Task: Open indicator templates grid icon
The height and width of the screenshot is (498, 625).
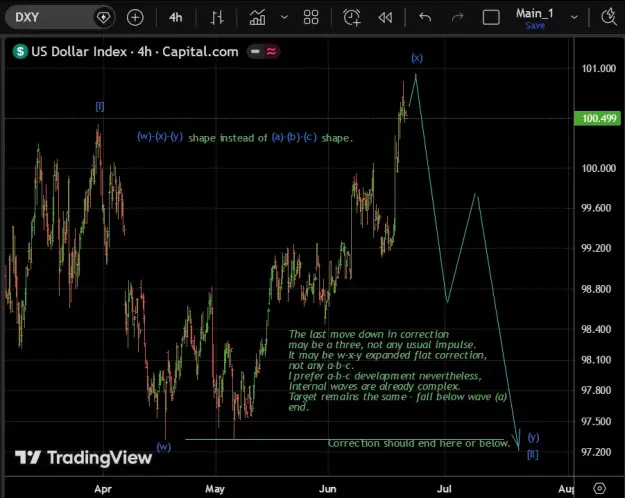Action: 311,18
